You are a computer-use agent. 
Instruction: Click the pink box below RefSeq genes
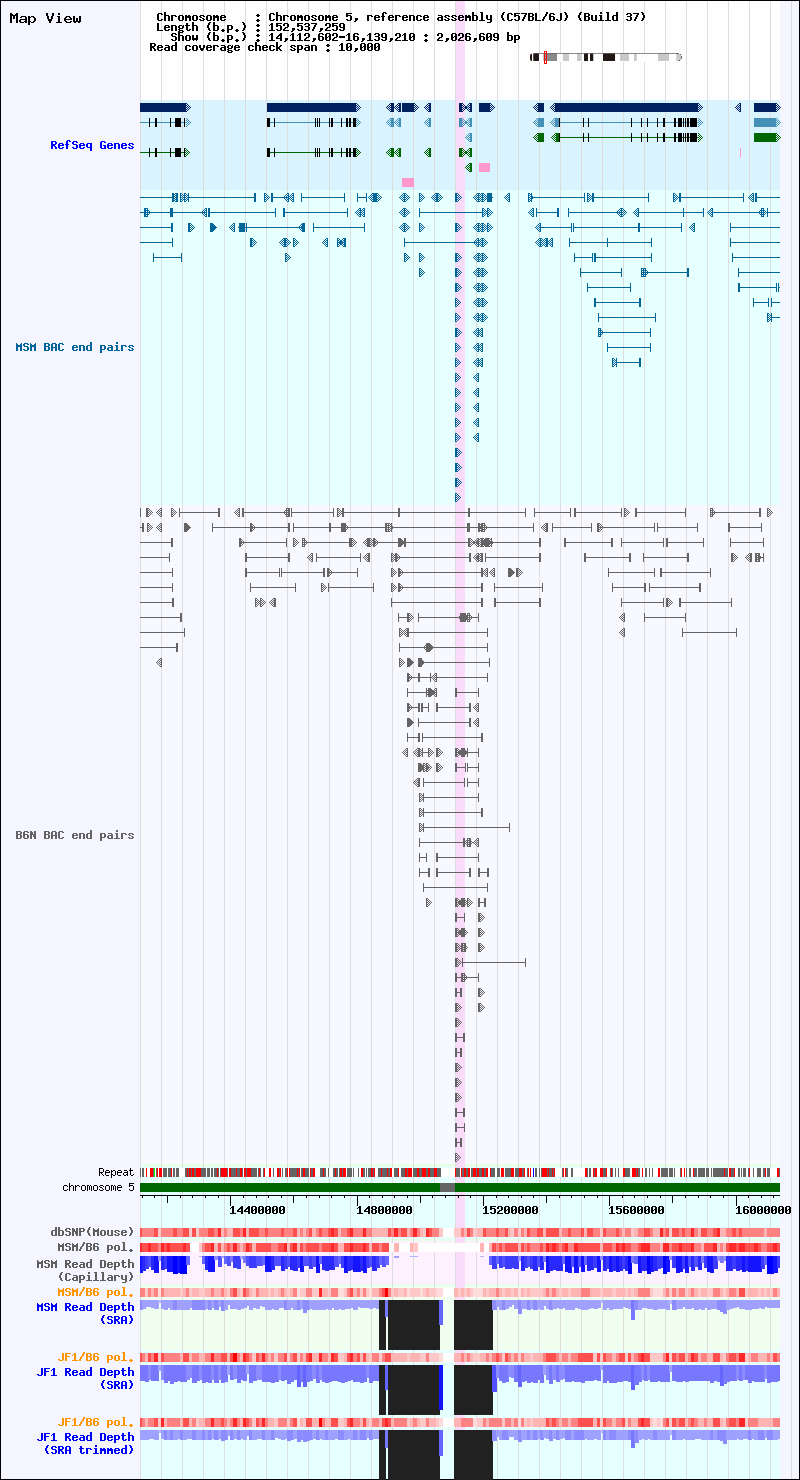407,182
